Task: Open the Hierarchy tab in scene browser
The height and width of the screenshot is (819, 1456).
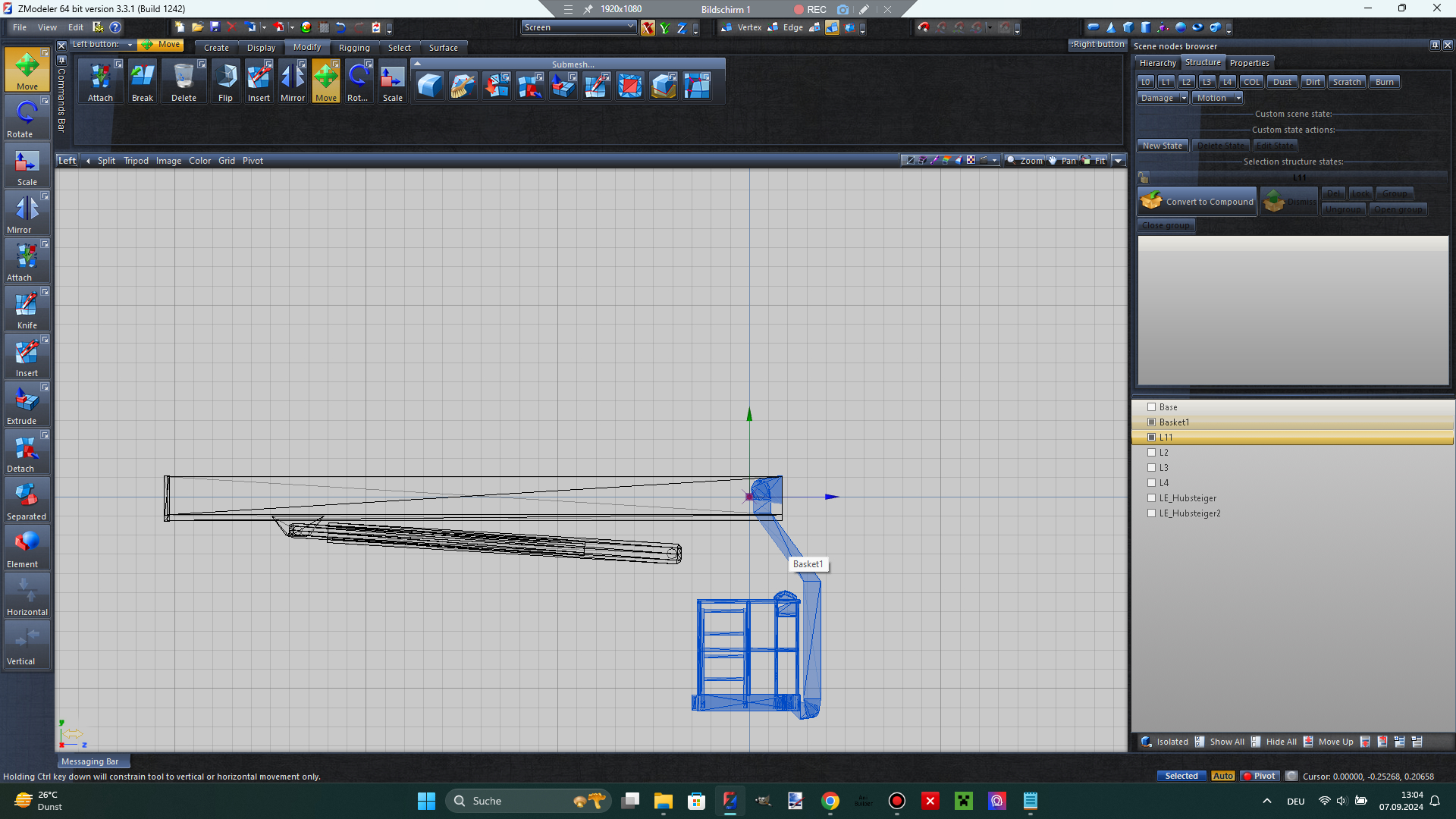Action: click(1157, 63)
